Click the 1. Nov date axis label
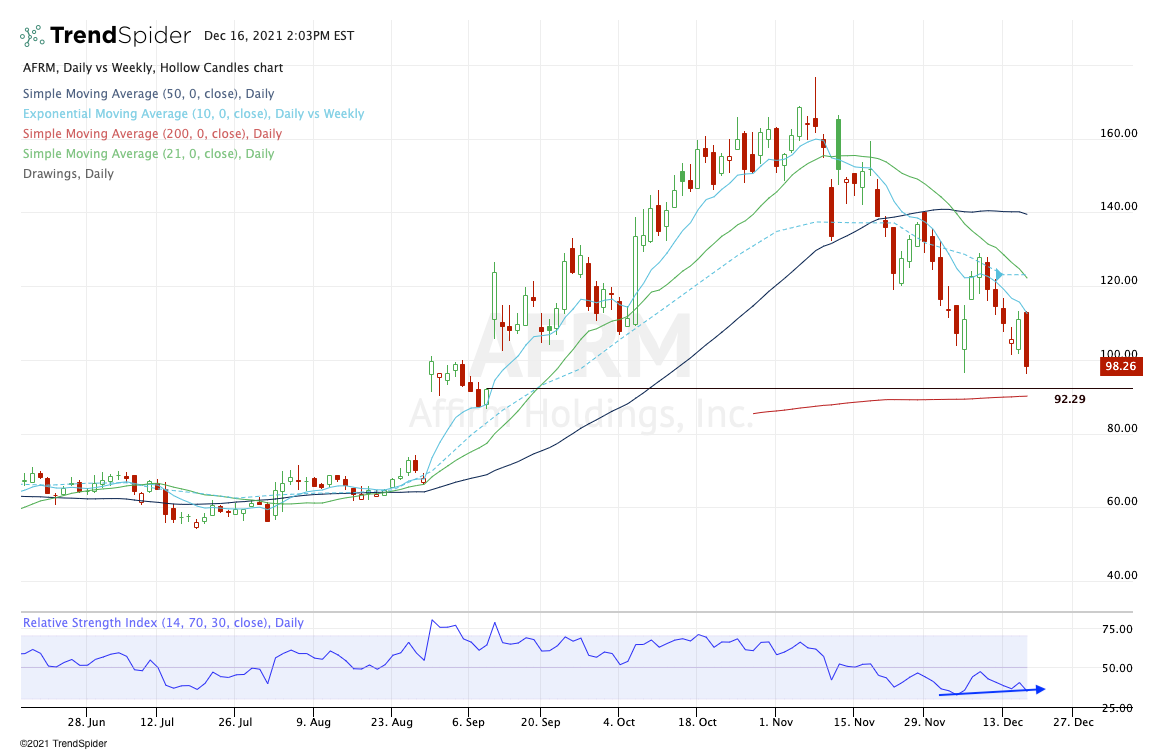The height and width of the screenshot is (753, 1163). click(x=777, y=721)
